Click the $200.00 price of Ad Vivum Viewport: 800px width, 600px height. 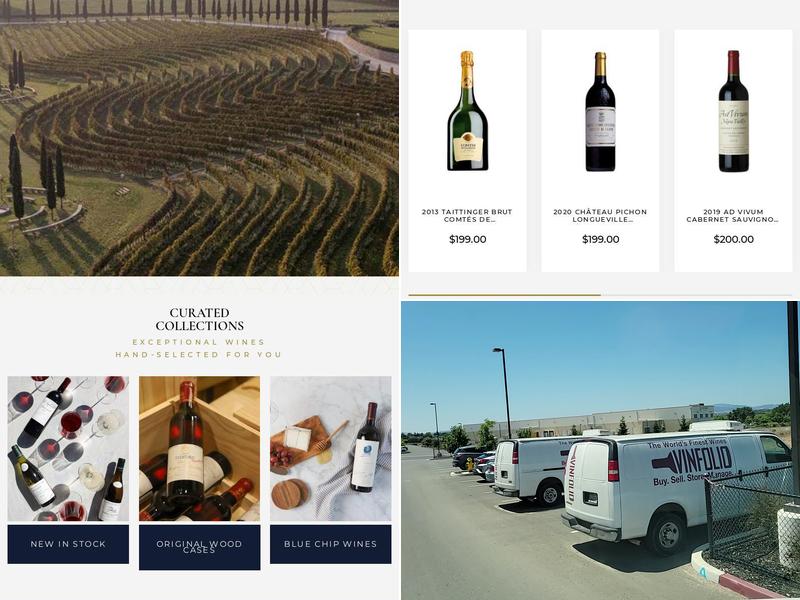[734, 239]
